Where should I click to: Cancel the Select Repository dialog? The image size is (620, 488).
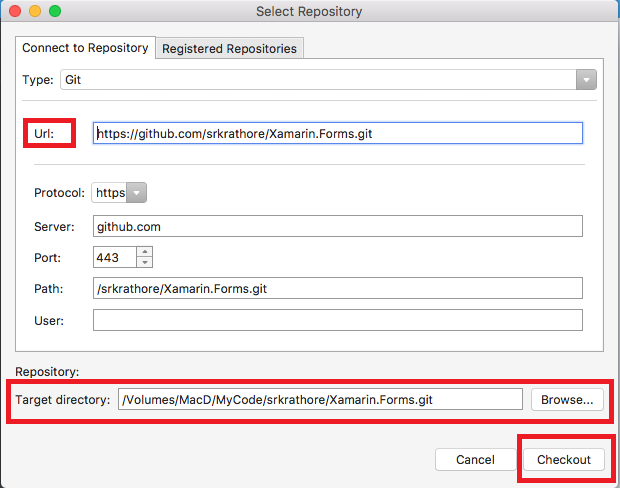(x=475, y=460)
